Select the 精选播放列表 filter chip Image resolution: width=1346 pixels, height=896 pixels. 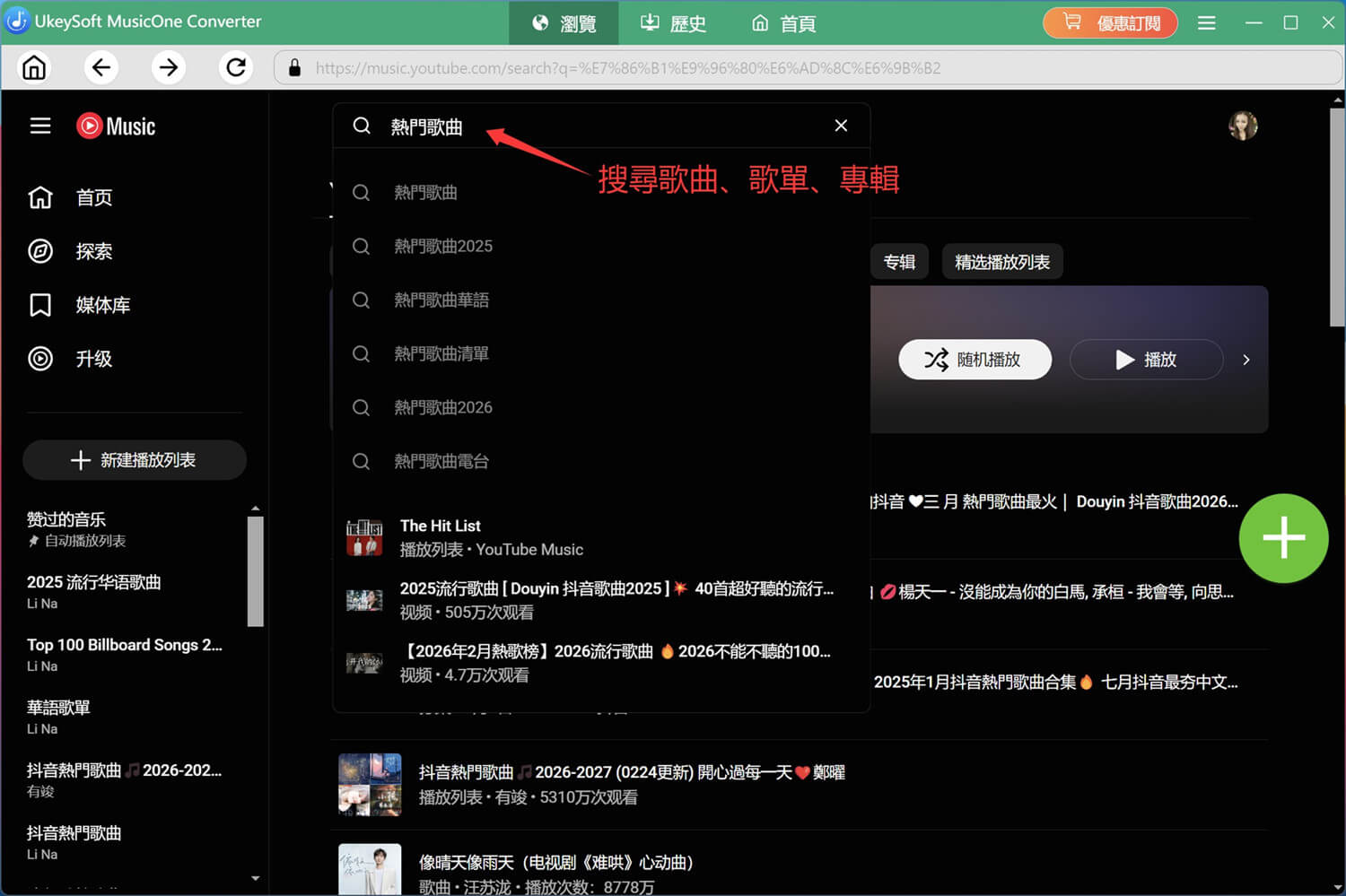(x=1001, y=261)
